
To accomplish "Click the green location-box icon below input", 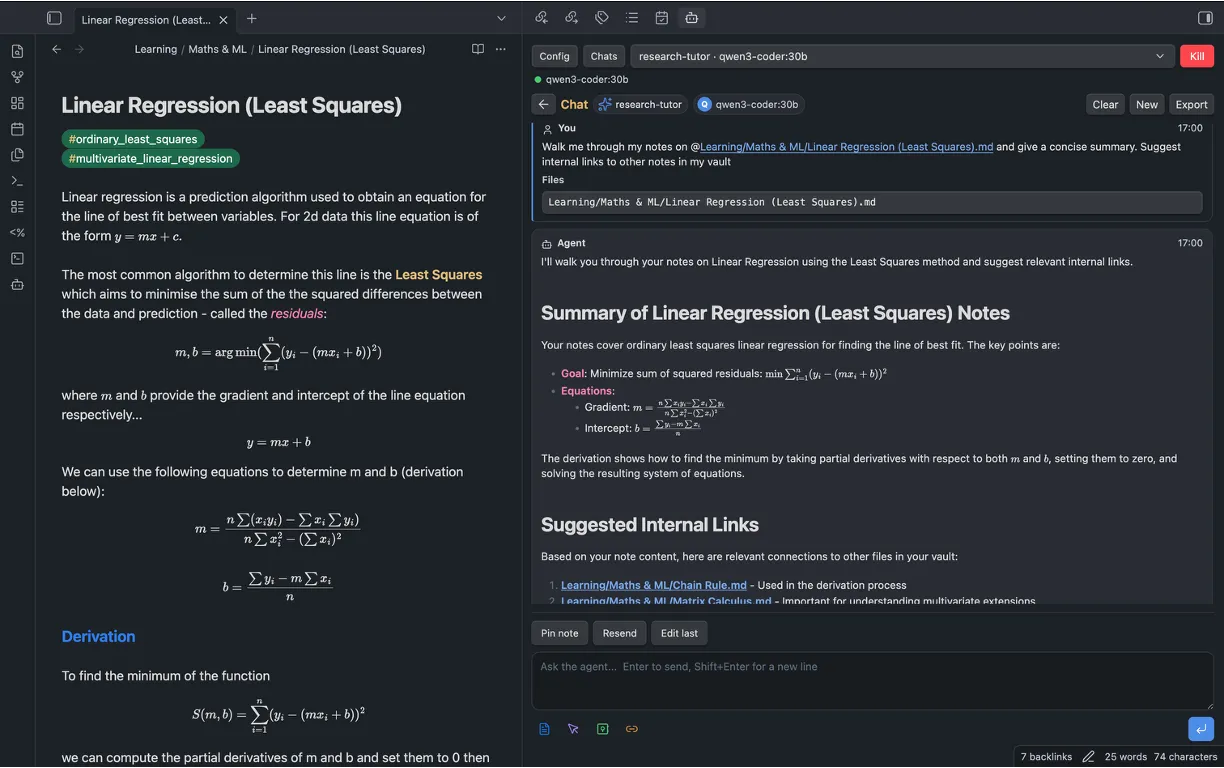I will [x=602, y=729].
